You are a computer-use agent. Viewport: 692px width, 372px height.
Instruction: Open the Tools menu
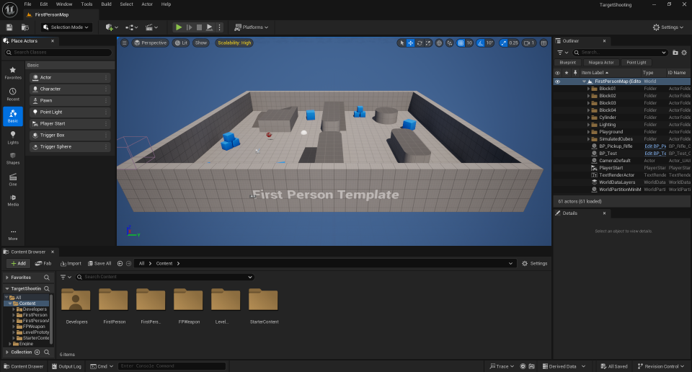(x=86, y=4)
